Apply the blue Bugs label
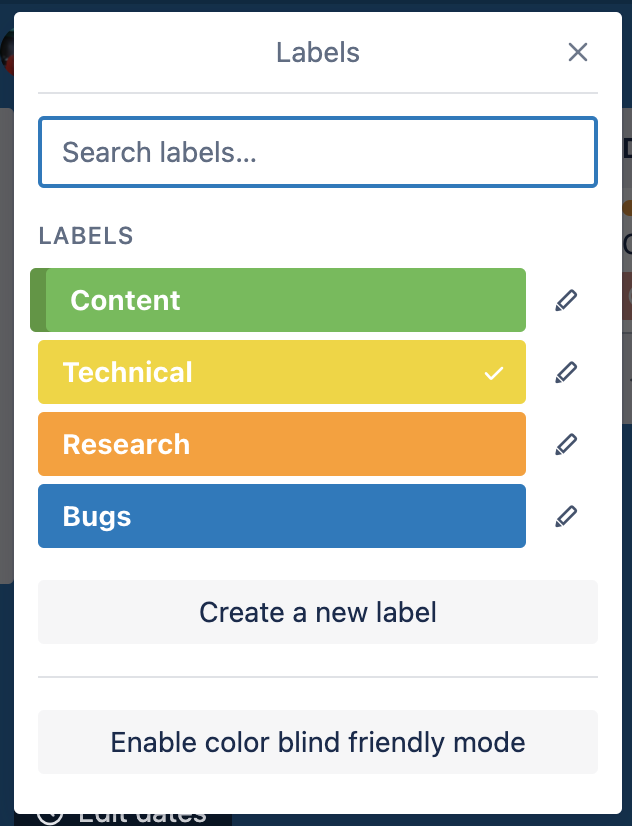The width and height of the screenshot is (632, 826). 282,516
